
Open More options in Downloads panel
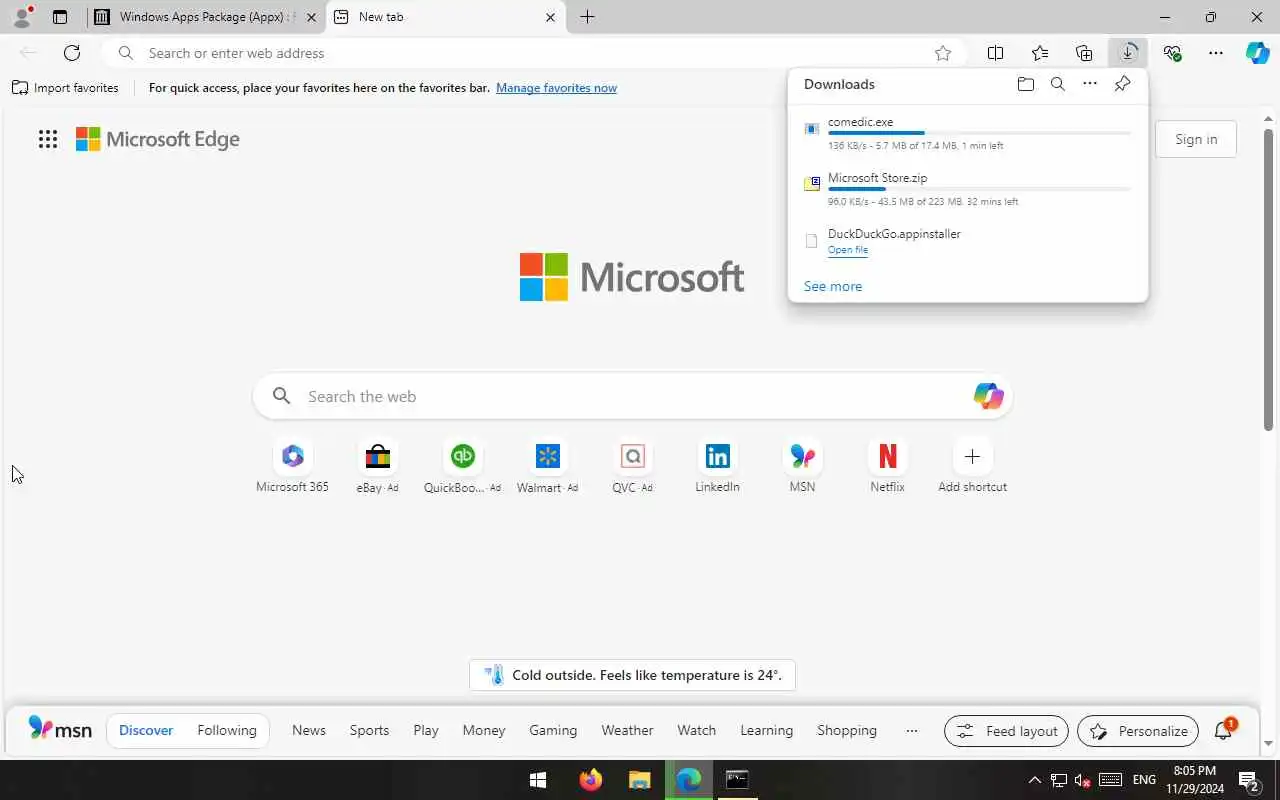point(1090,84)
